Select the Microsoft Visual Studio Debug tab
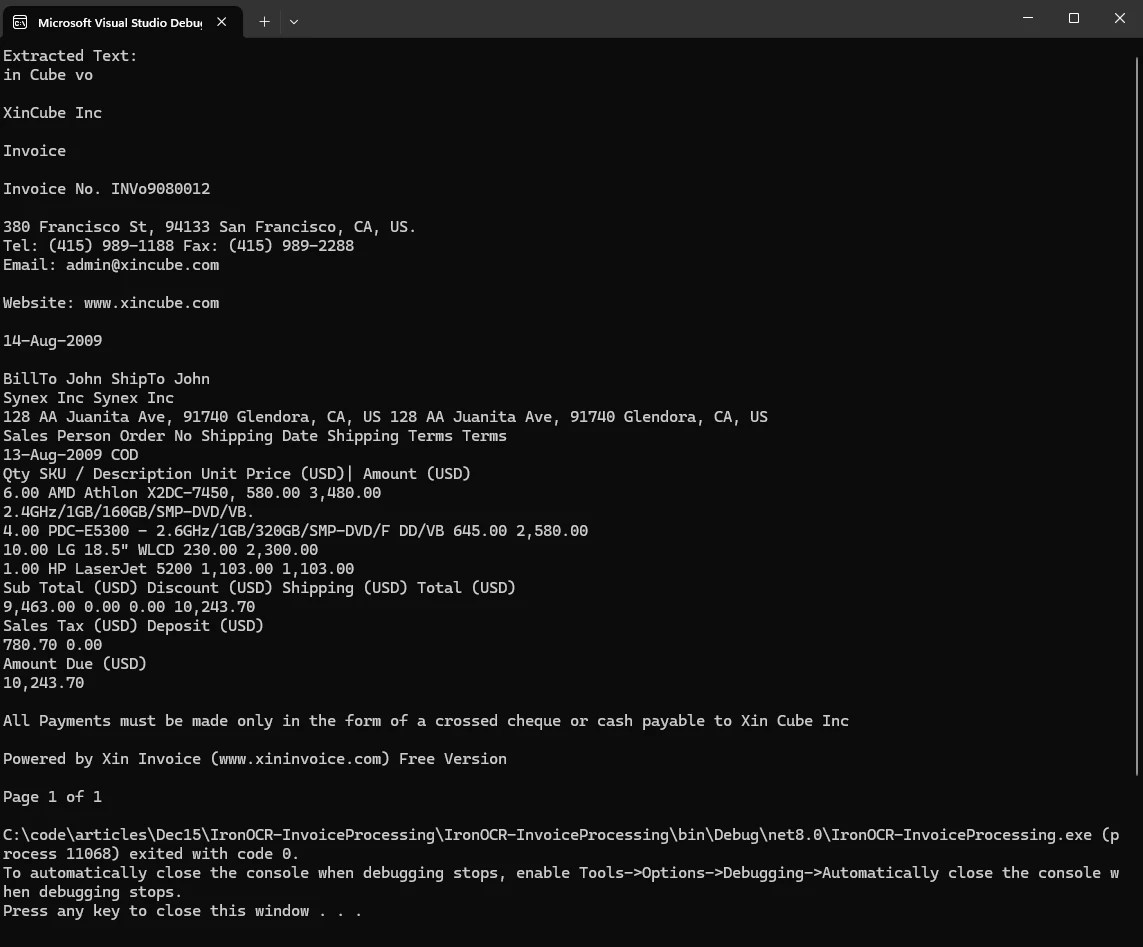The image size is (1143, 947). tap(119, 22)
